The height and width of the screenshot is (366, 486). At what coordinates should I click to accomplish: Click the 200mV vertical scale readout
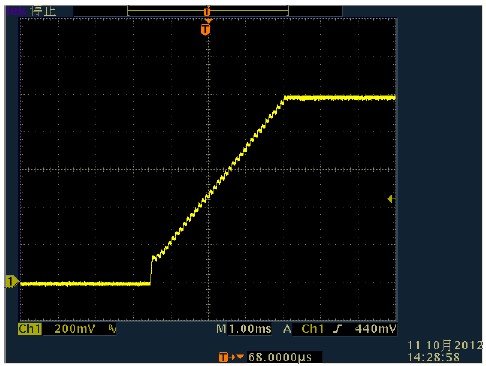tap(74, 329)
